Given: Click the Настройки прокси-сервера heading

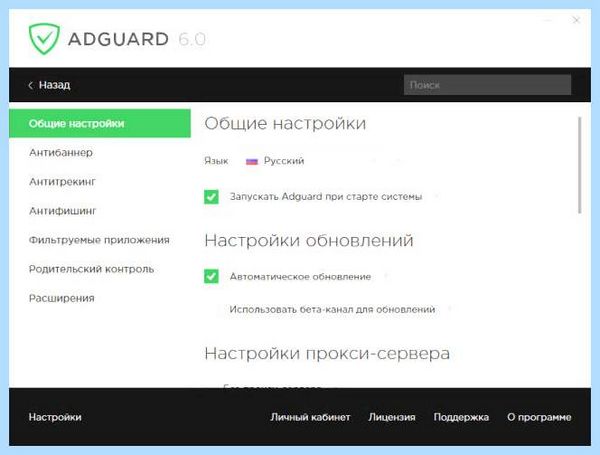Looking at the screenshot, I should click(327, 354).
